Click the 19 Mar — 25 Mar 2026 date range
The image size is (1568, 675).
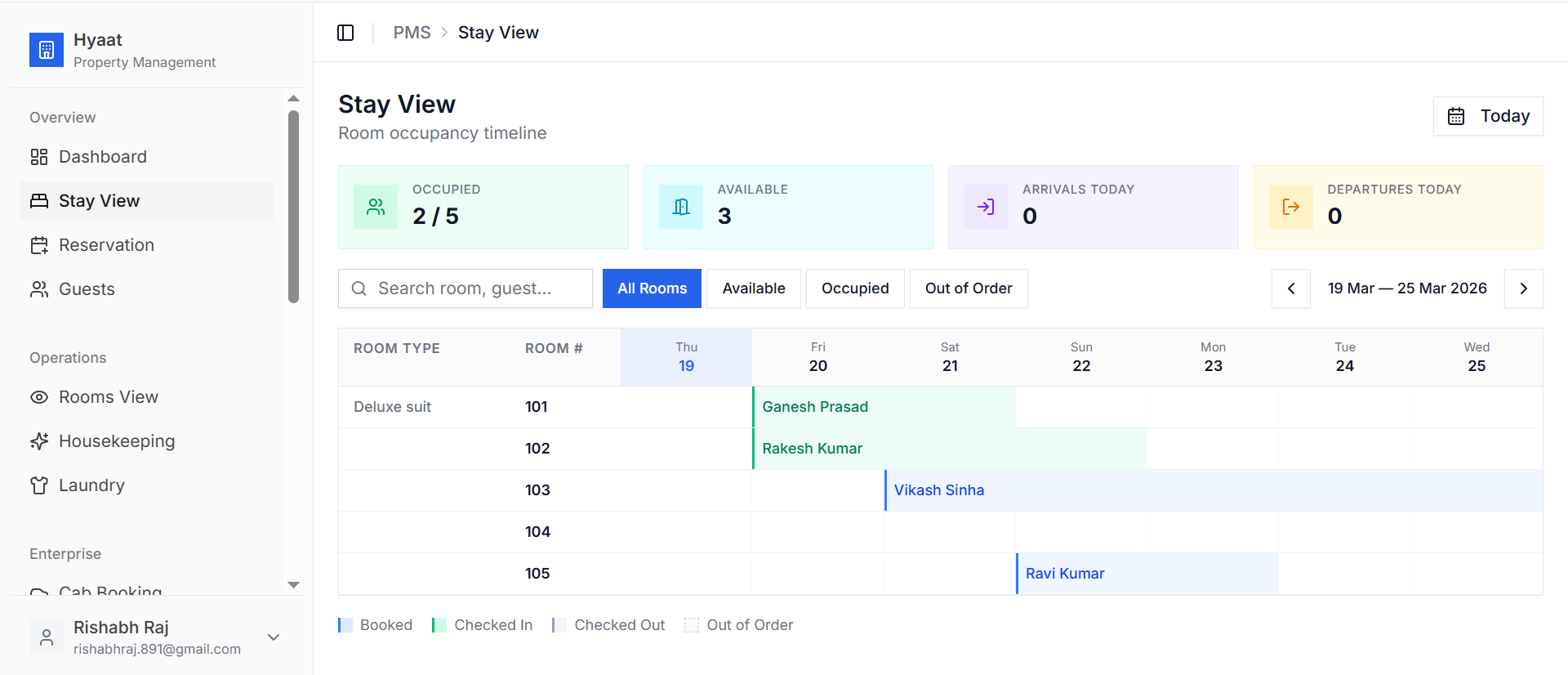click(1407, 288)
